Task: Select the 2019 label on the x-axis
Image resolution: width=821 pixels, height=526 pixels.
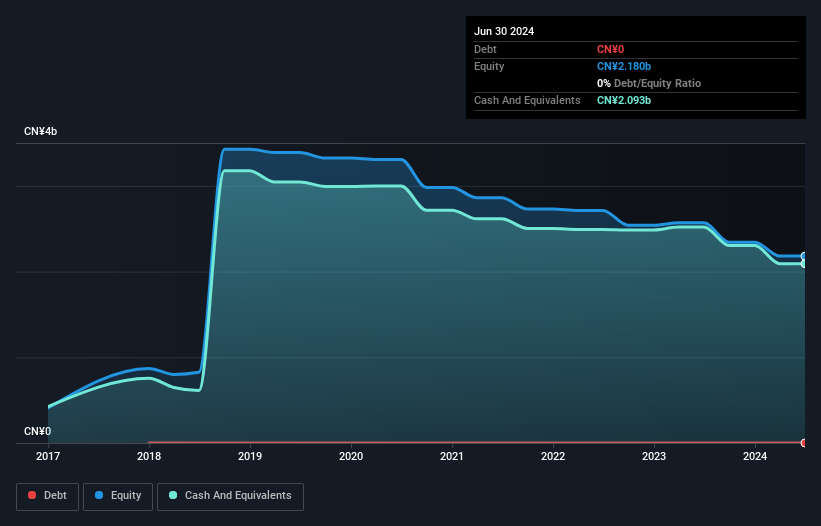Action: pyautogui.click(x=250, y=456)
